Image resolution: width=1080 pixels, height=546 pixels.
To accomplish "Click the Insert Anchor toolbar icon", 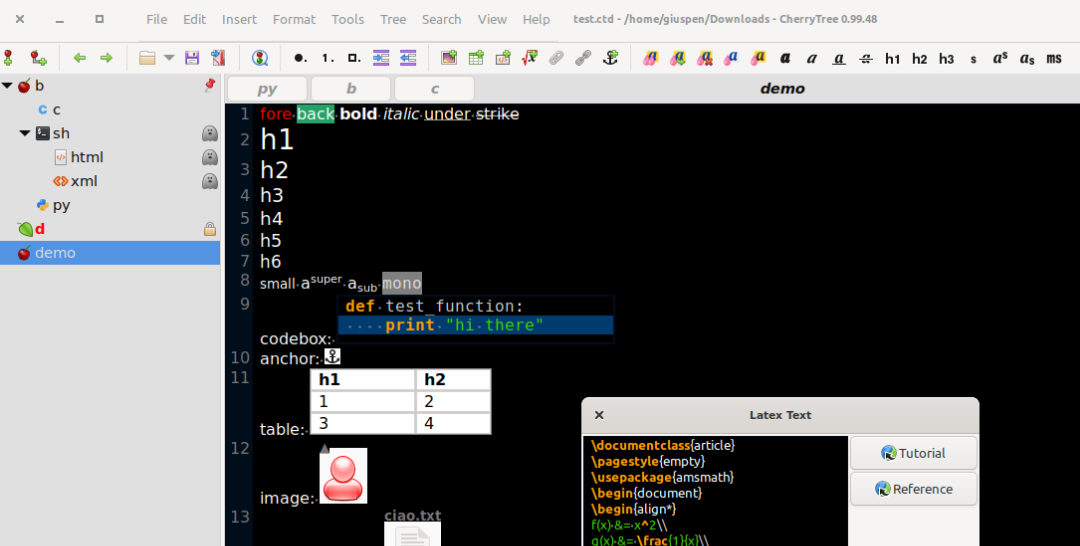I will 610,58.
